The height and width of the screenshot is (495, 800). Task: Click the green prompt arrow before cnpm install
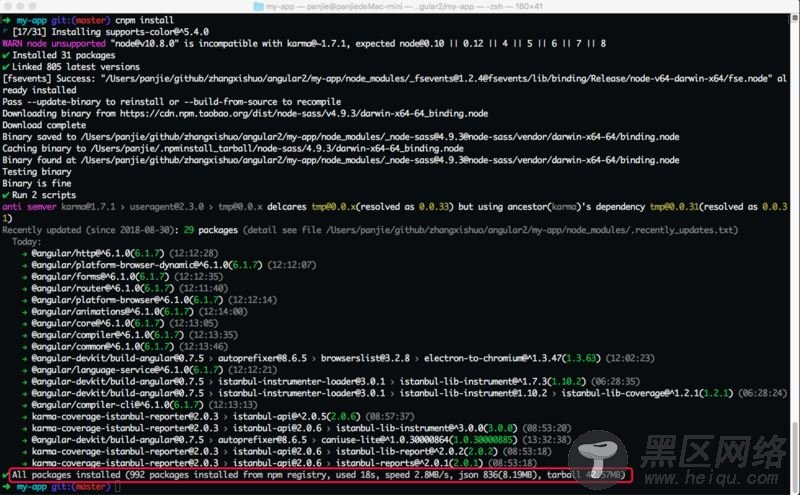pos(6,20)
